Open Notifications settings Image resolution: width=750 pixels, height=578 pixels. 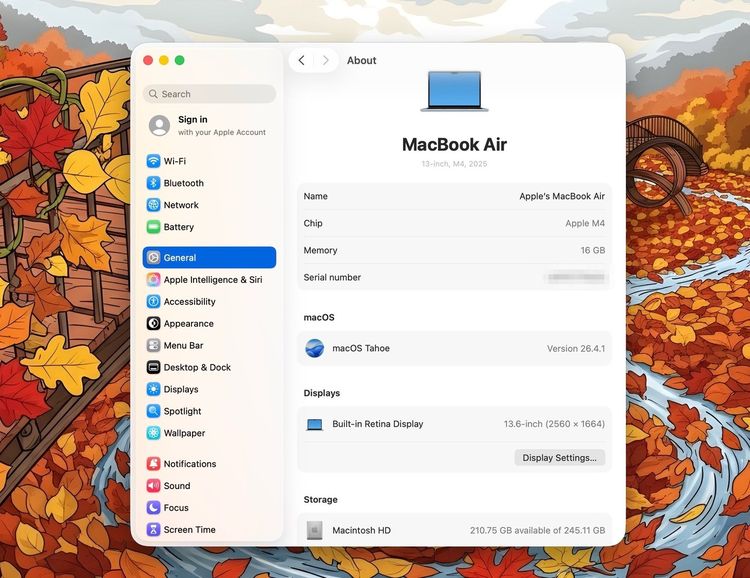(210, 464)
